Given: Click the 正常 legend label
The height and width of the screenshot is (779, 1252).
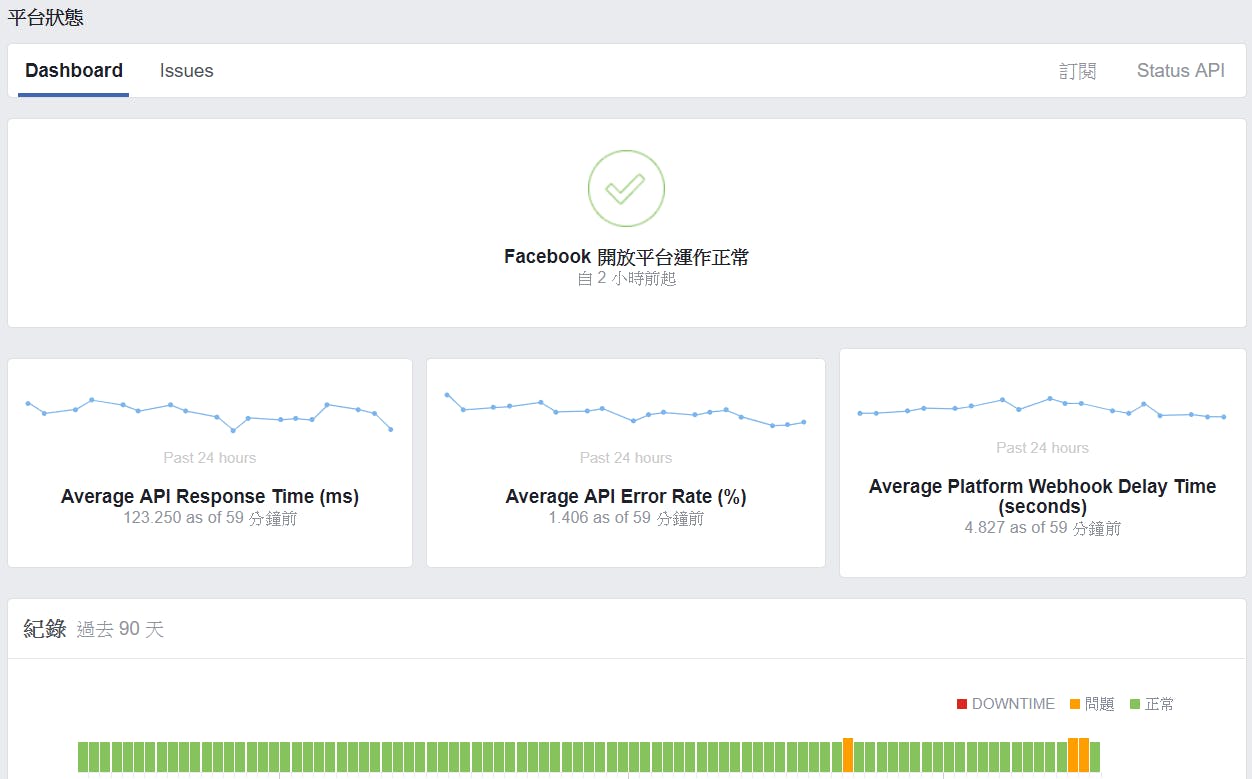Looking at the screenshot, I should click(x=1159, y=704).
